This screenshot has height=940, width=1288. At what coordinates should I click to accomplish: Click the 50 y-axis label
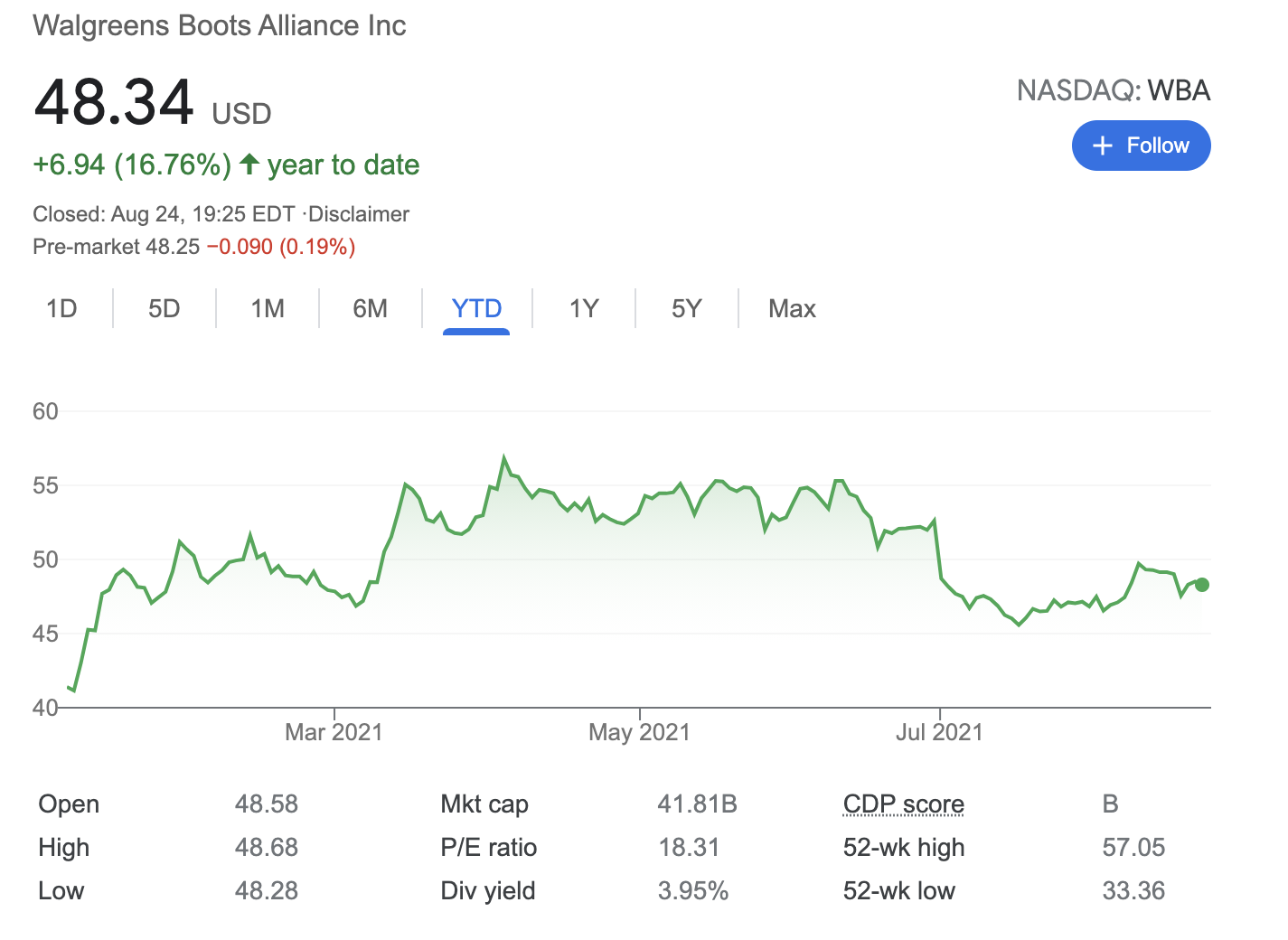coord(45,559)
